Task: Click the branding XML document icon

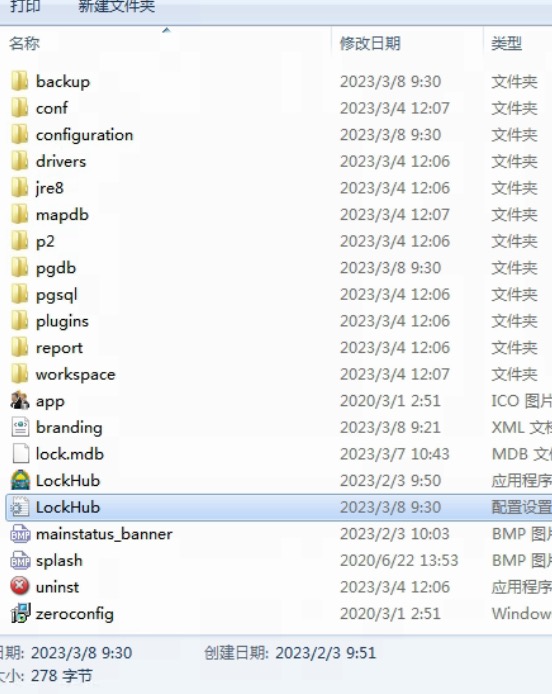Action: pos(20,428)
